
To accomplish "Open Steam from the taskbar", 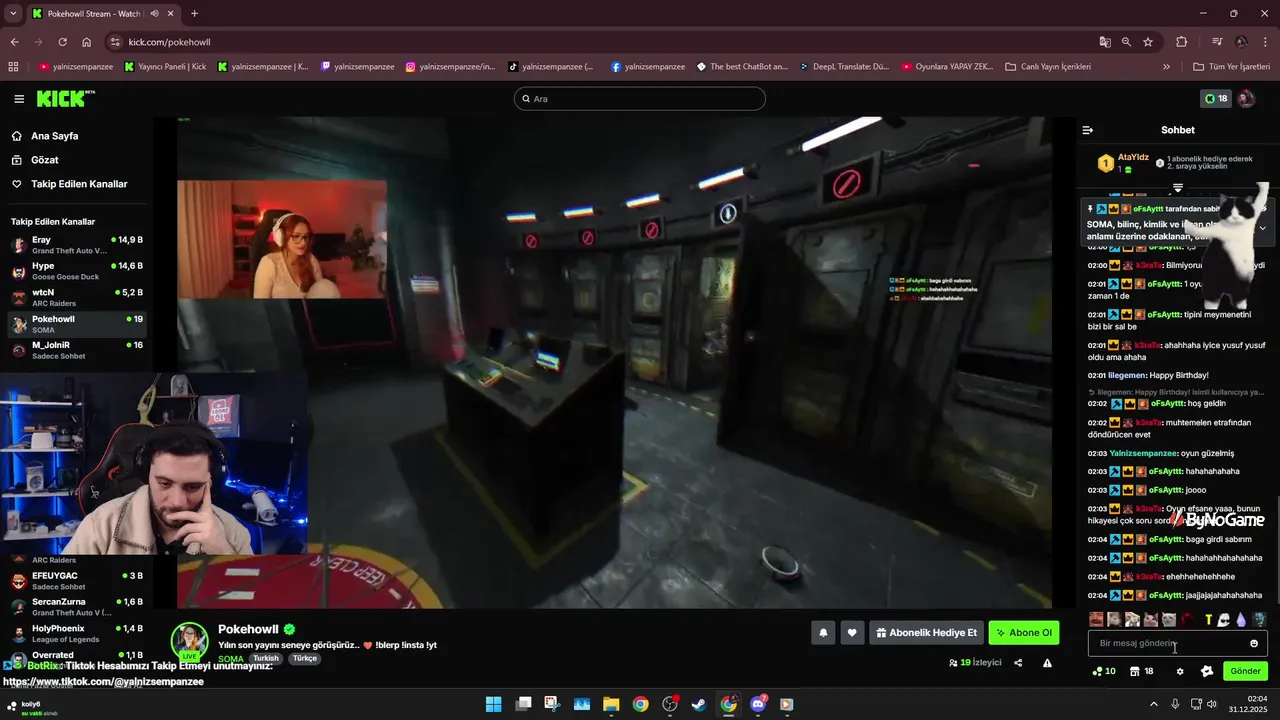I will click(x=699, y=704).
